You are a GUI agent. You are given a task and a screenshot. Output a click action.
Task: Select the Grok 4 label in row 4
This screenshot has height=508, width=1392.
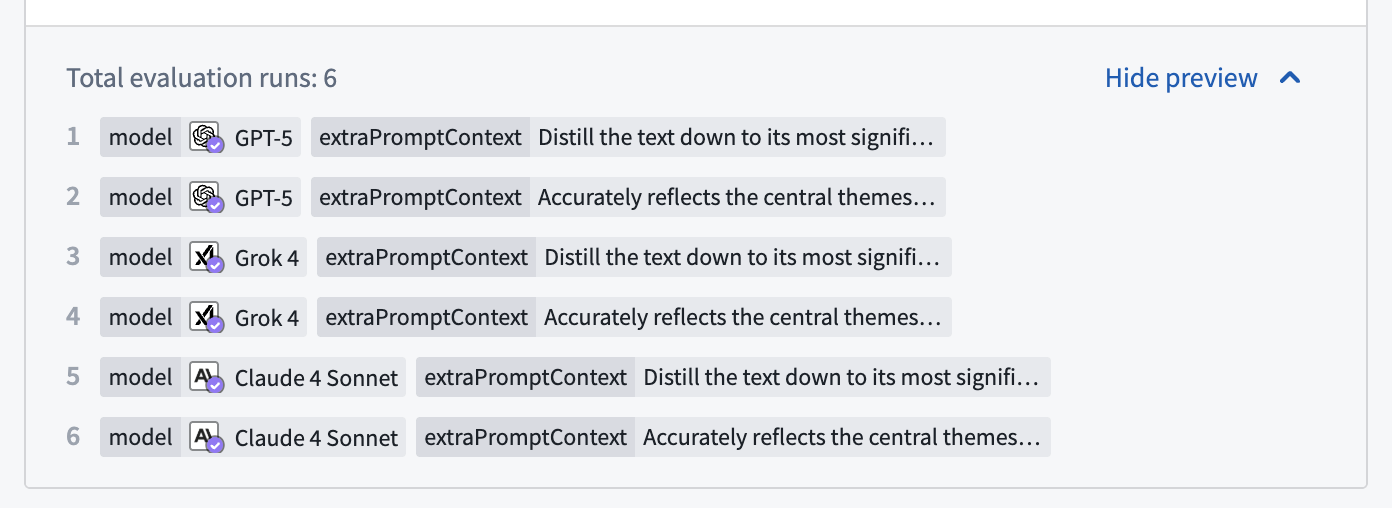[x=267, y=318]
